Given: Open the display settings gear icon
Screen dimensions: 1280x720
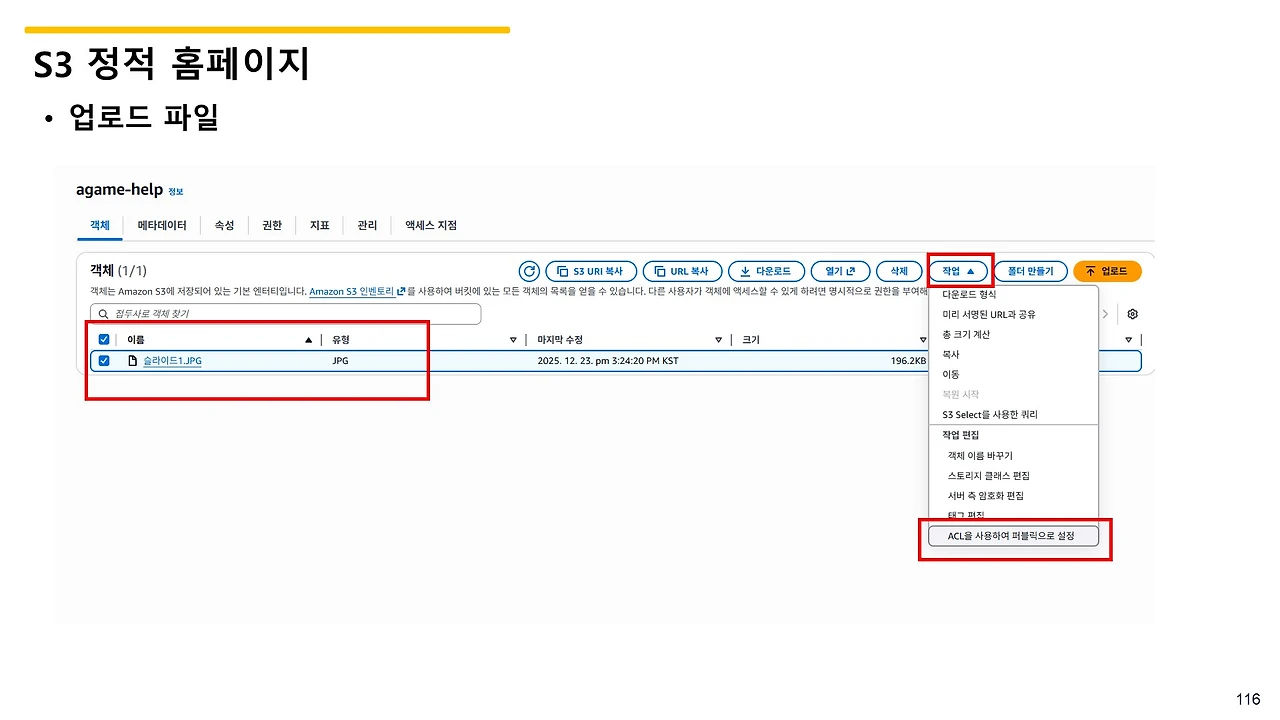Looking at the screenshot, I should [x=1132, y=313].
